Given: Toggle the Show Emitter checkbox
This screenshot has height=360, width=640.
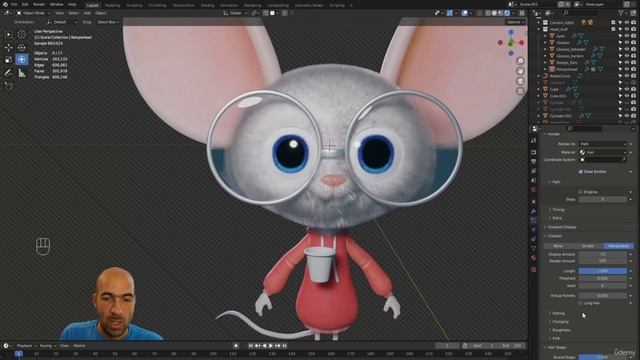Looking at the screenshot, I should click(580, 172).
